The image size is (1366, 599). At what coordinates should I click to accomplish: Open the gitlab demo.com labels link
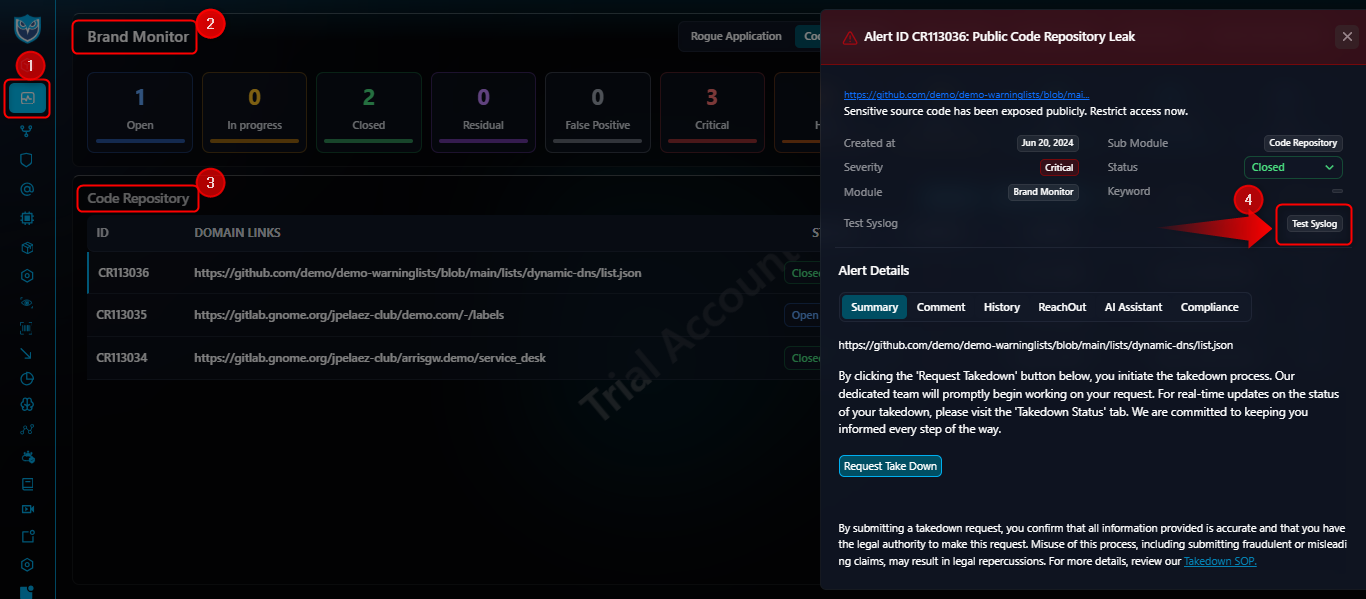tap(349, 315)
